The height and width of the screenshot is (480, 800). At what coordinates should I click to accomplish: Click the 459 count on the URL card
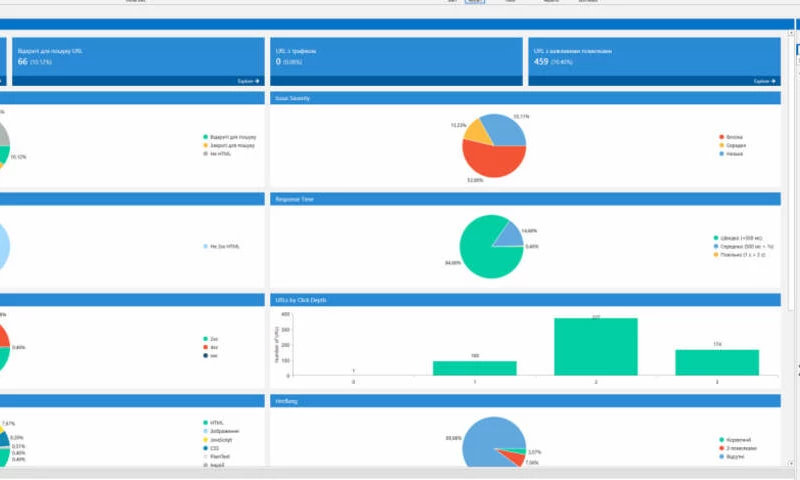point(541,62)
